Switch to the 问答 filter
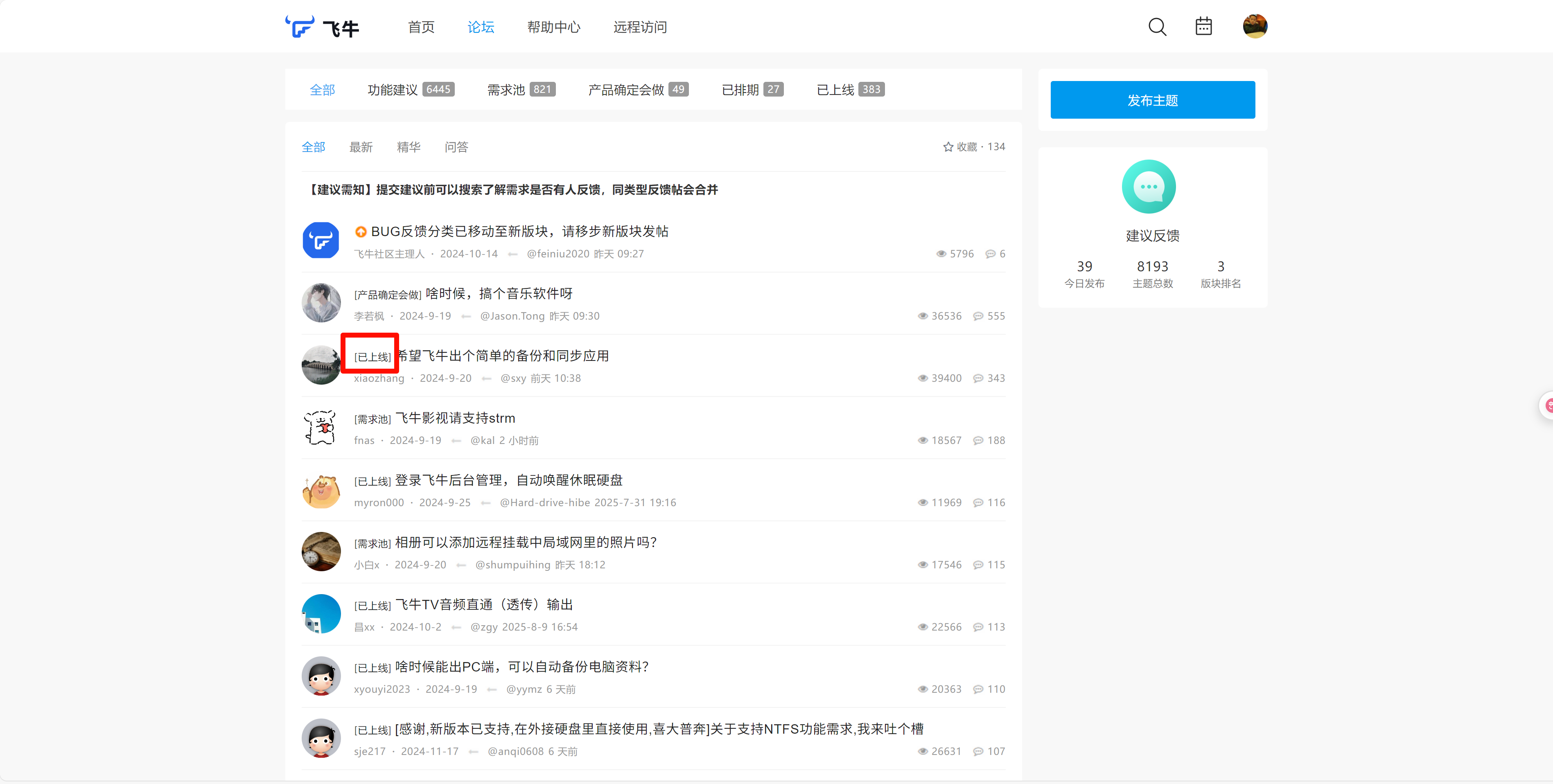Viewport: 1553px width, 784px height. pos(456,147)
